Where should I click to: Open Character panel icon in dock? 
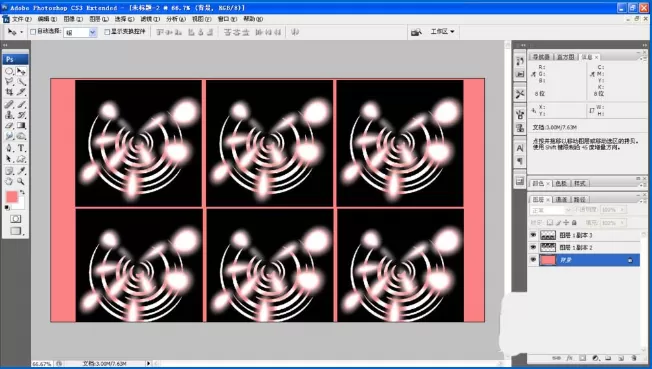520,148
